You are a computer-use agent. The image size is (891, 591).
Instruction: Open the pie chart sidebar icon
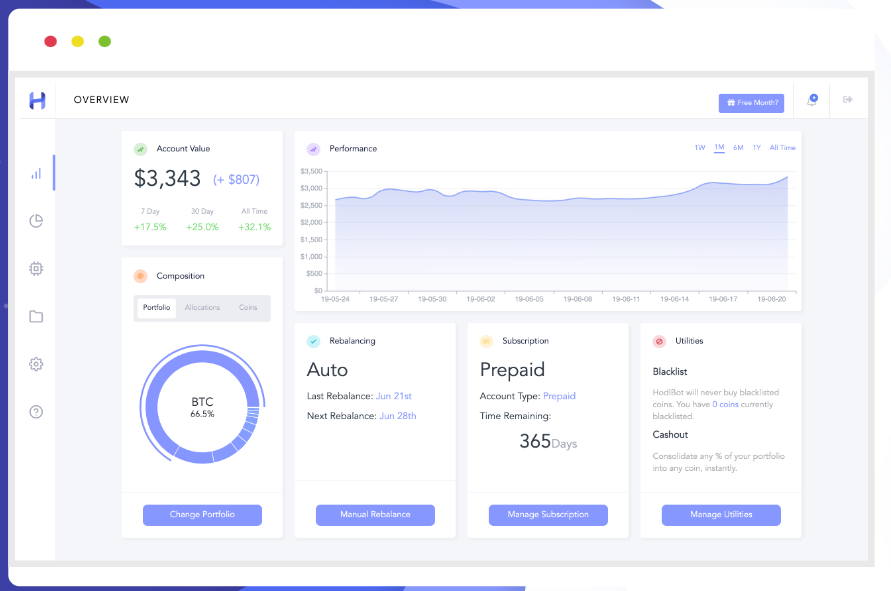36,221
